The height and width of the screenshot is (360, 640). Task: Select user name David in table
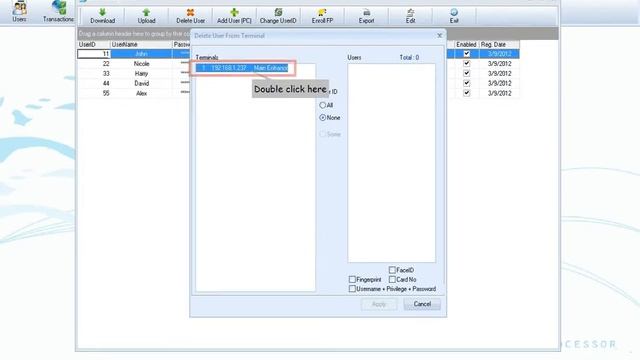click(x=141, y=83)
